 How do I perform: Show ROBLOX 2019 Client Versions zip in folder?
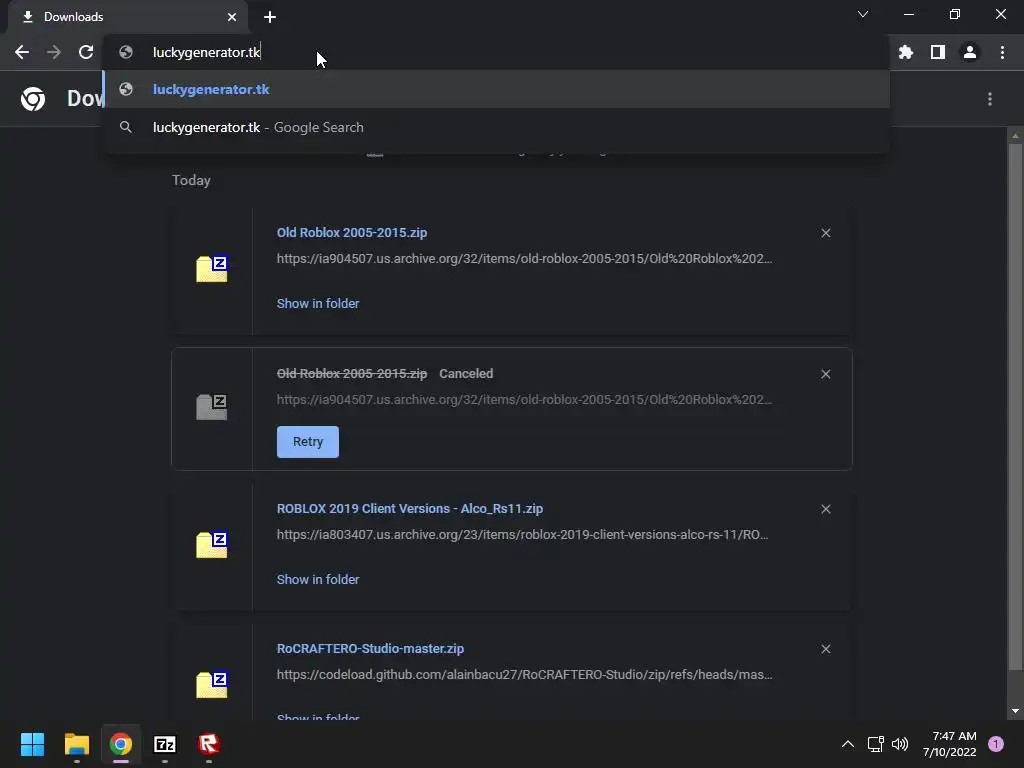[x=318, y=580]
